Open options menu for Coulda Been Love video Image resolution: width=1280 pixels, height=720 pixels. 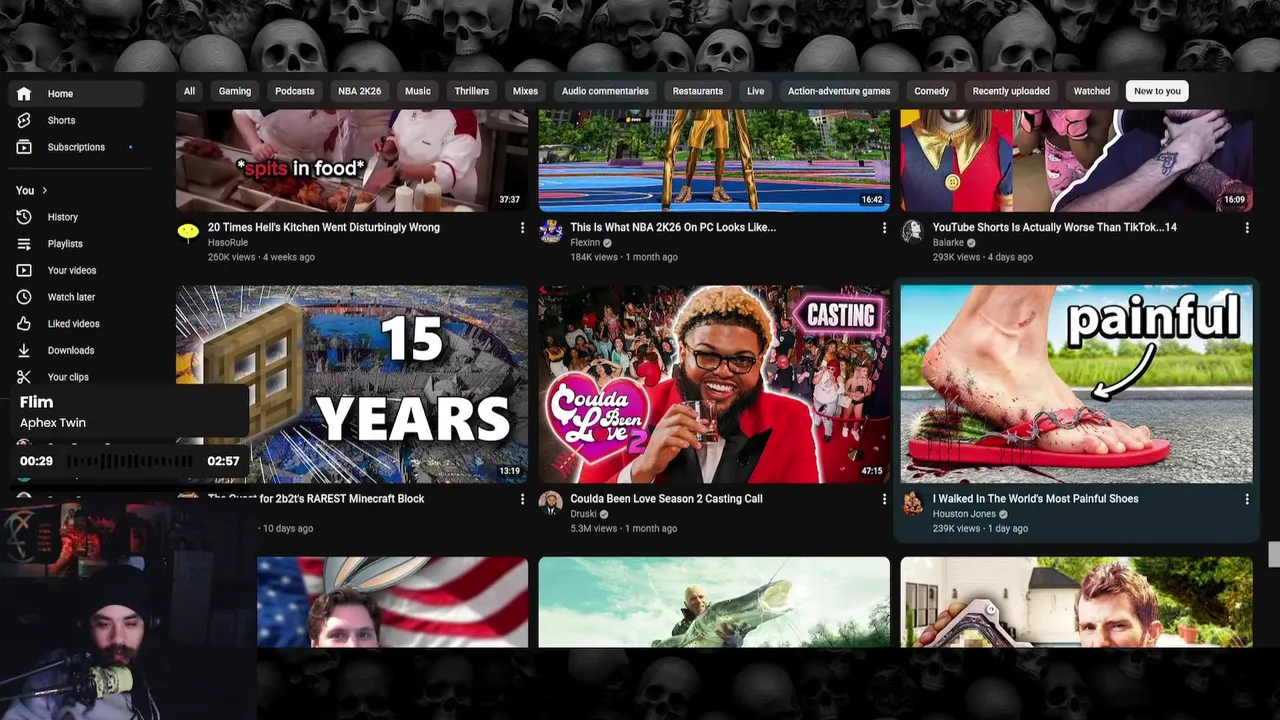[x=884, y=499]
